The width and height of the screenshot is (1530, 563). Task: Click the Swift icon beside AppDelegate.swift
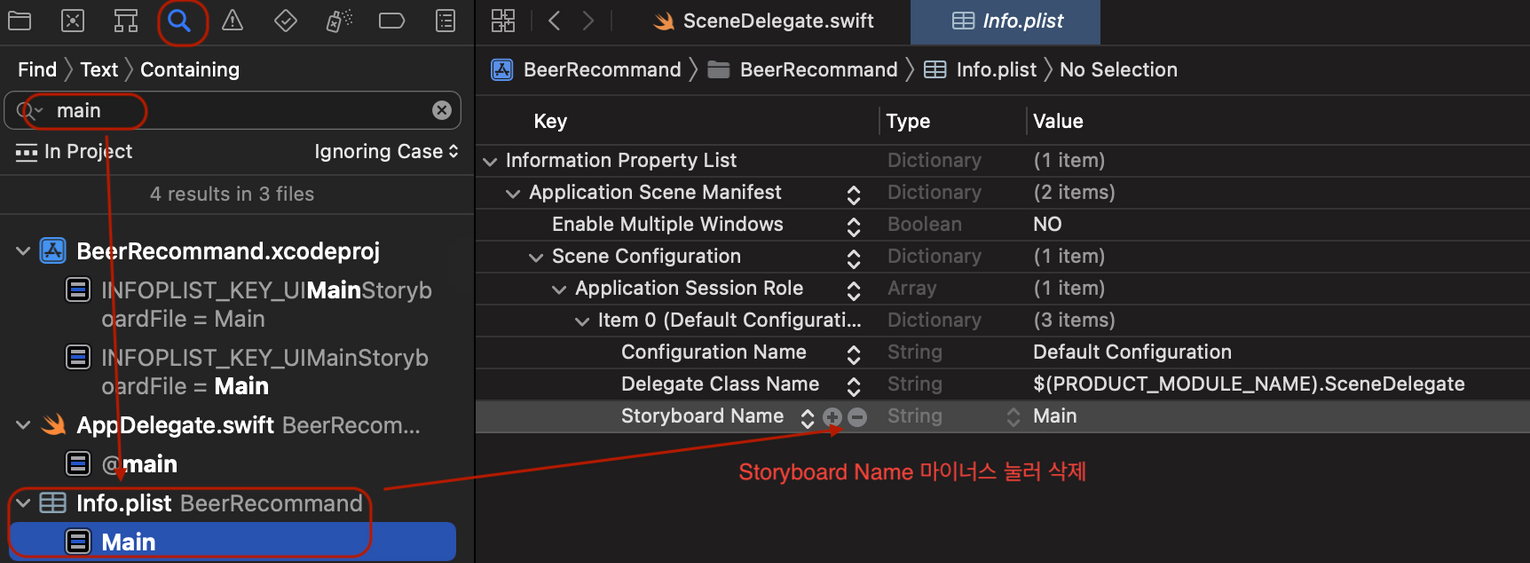tap(53, 425)
